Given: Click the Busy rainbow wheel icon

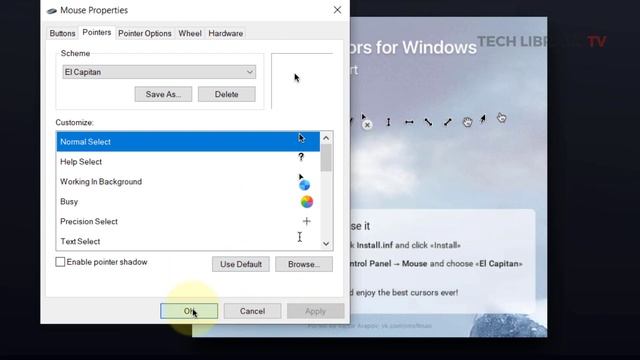Looking at the screenshot, I should coord(307,202).
